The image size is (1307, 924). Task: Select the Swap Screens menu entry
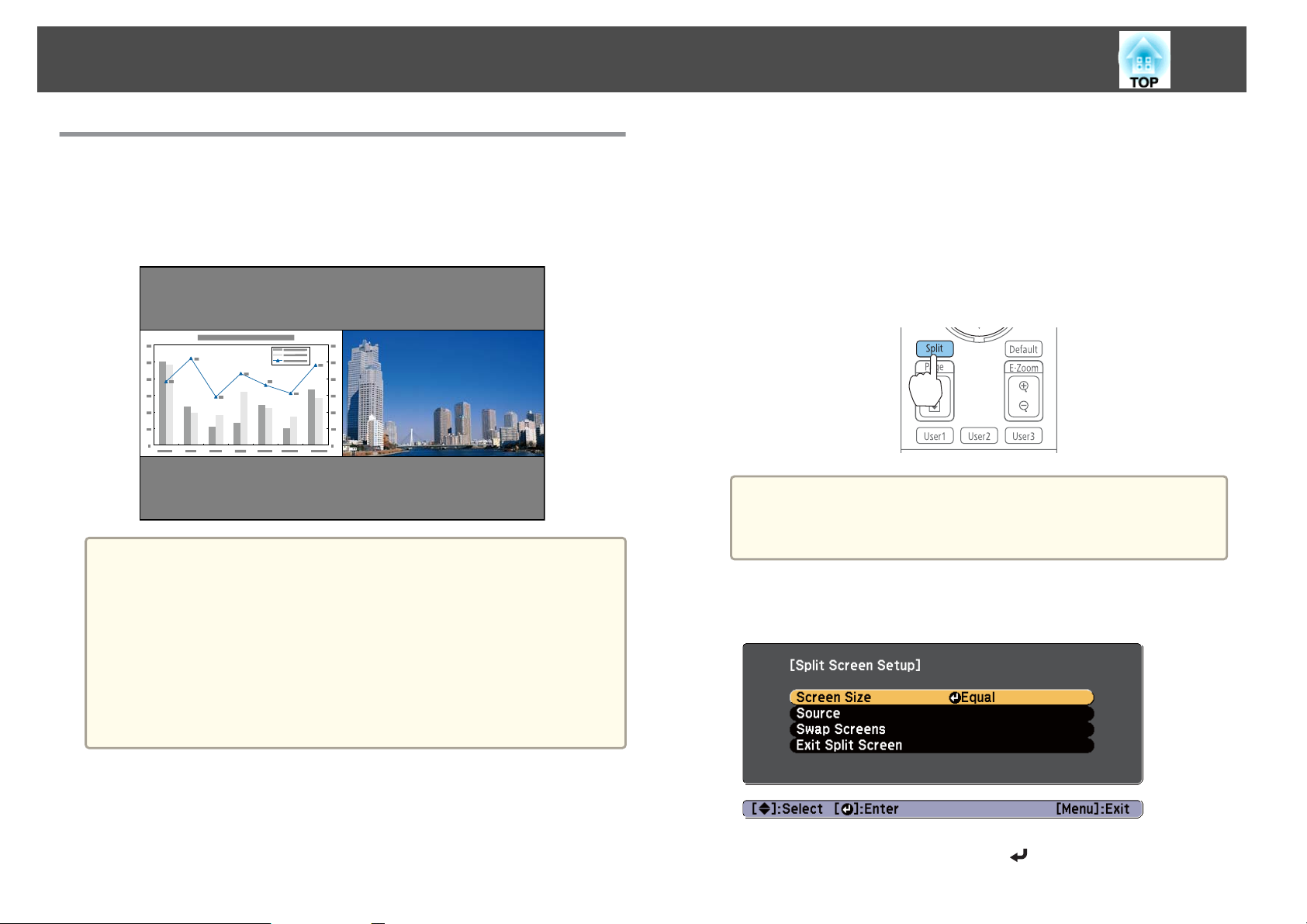pos(941,729)
